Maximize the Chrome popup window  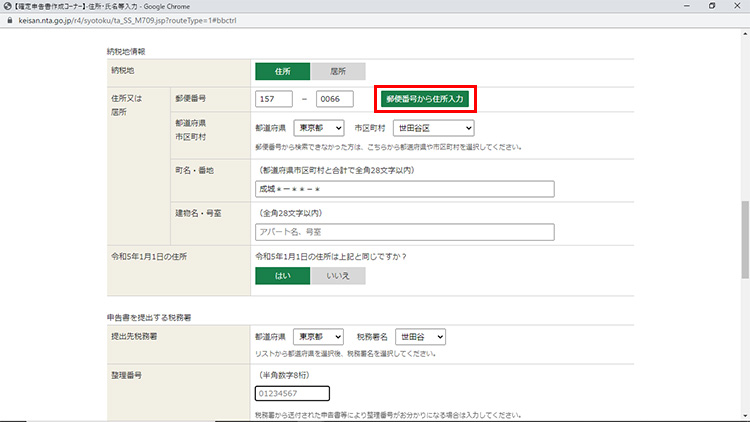pos(711,5)
